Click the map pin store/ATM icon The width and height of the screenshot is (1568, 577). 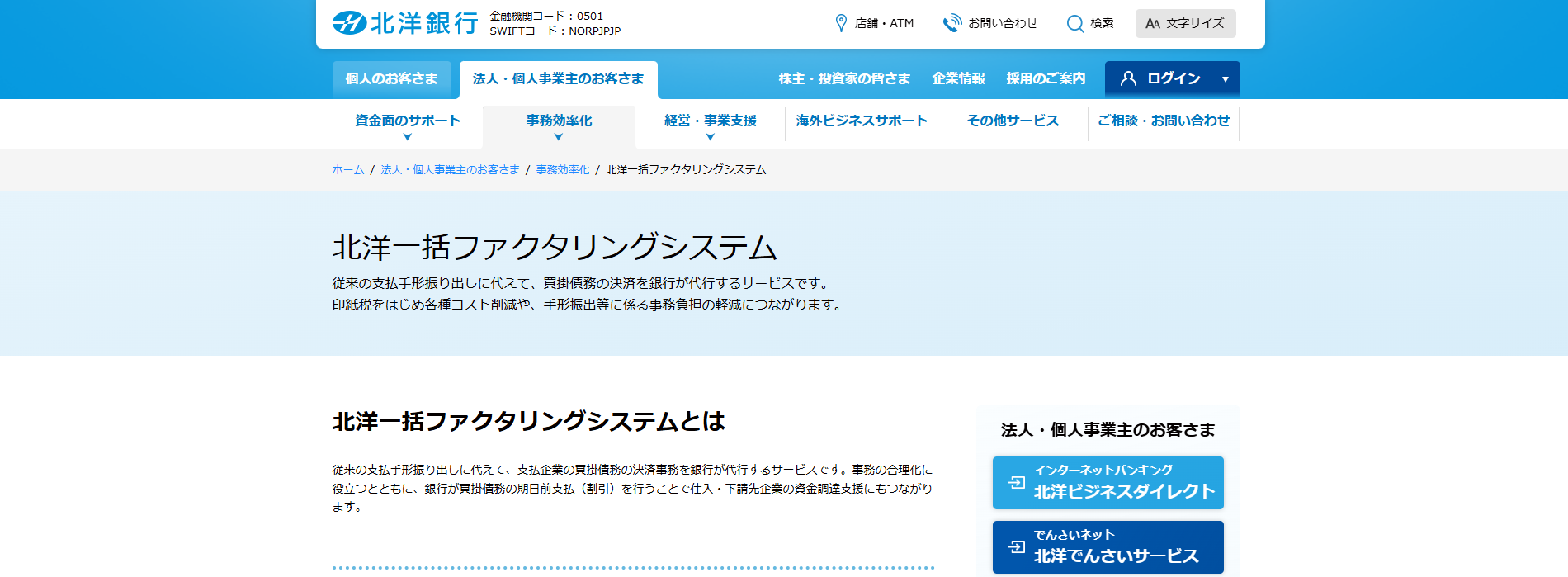pyautogui.click(x=841, y=23)
